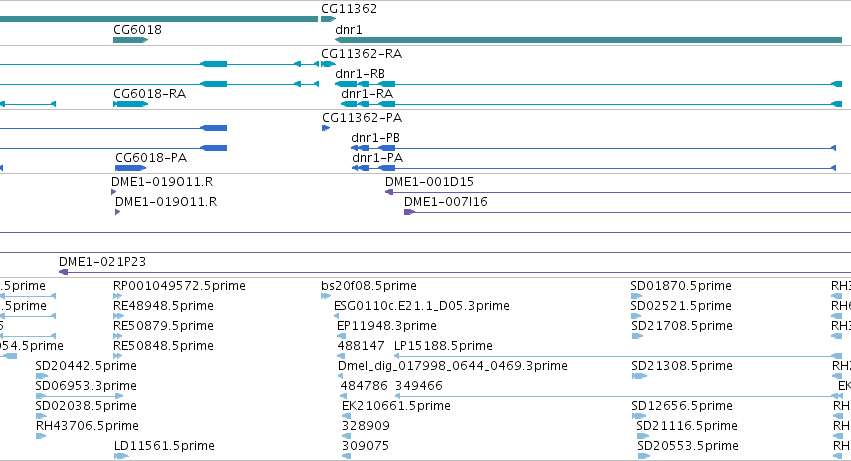Select the SD20442.5prime EST
This screenshot has width=851, height=461.
(42, 376)
